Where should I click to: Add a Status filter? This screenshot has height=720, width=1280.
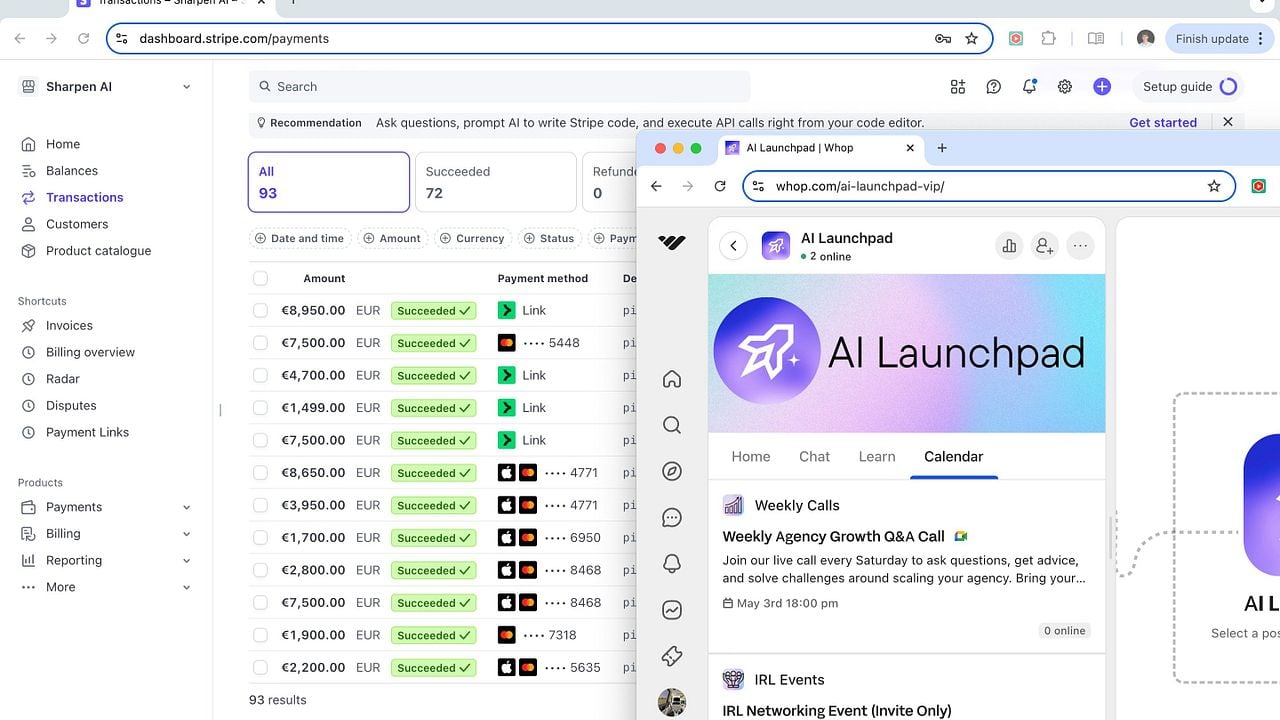[x=548, y=238]
